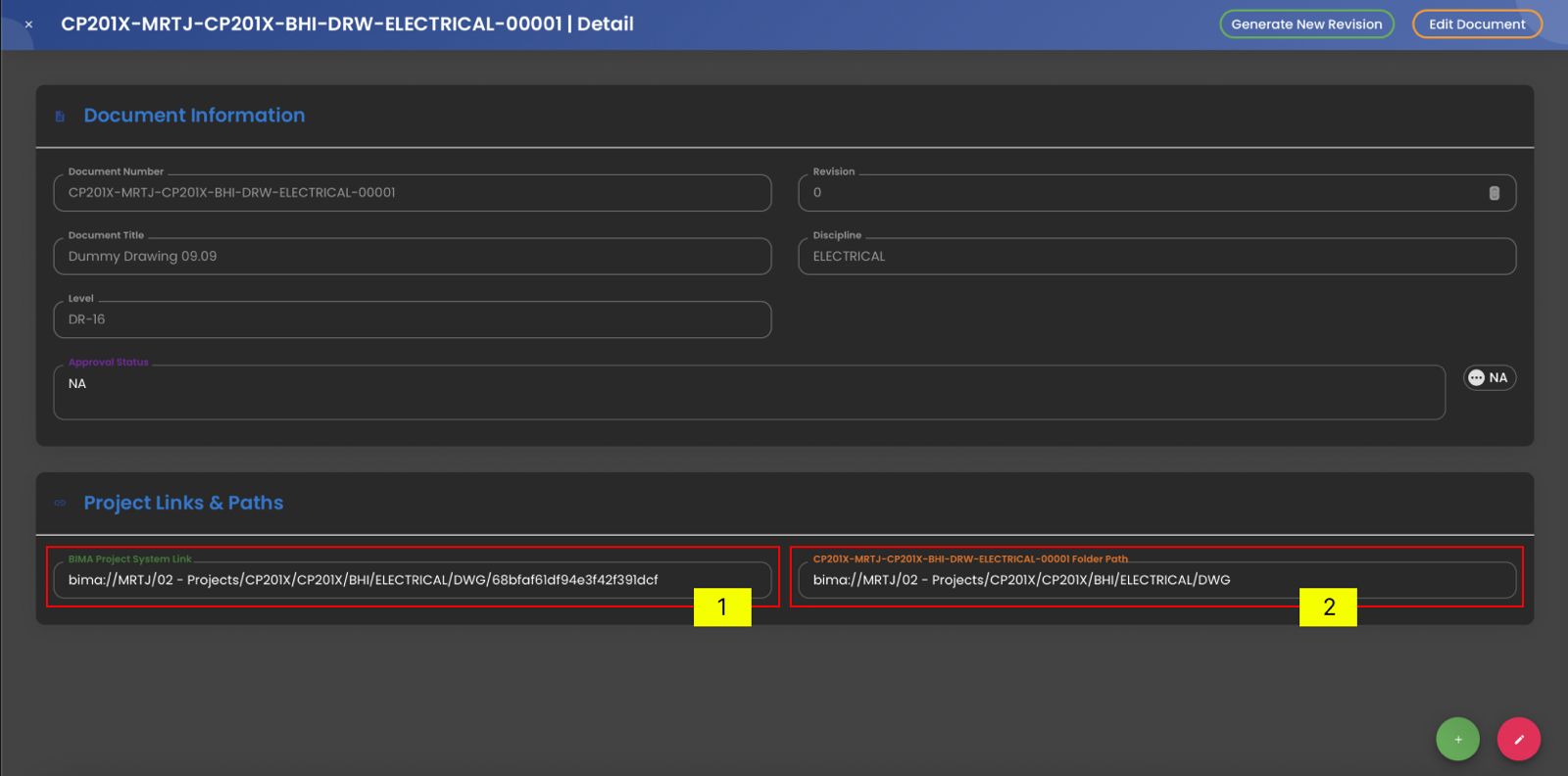1568x776 pixels.
Task: Click the green plus floating button
Action: click(x=1457, y=740)
